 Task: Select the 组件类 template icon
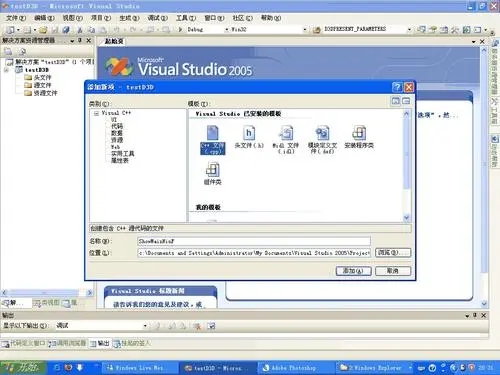click(x=212, y=173)
